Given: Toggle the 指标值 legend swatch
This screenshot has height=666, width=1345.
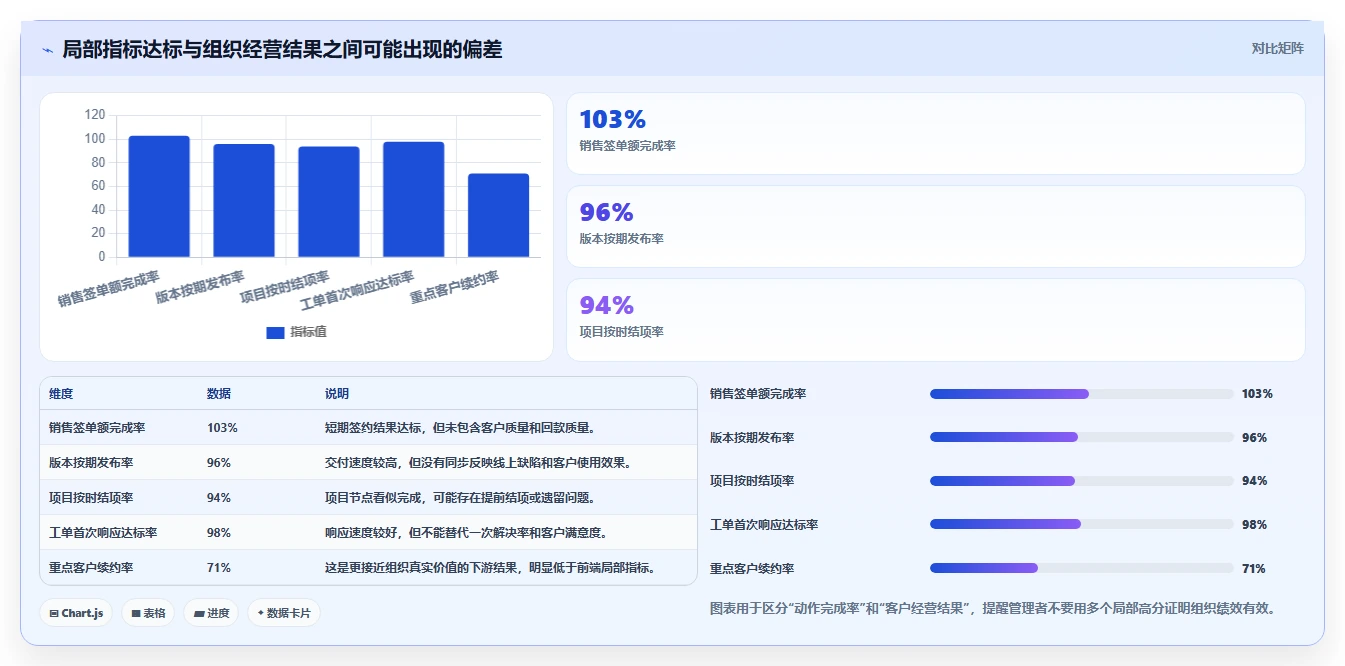Looking at the screenshot, I should 275,332.
